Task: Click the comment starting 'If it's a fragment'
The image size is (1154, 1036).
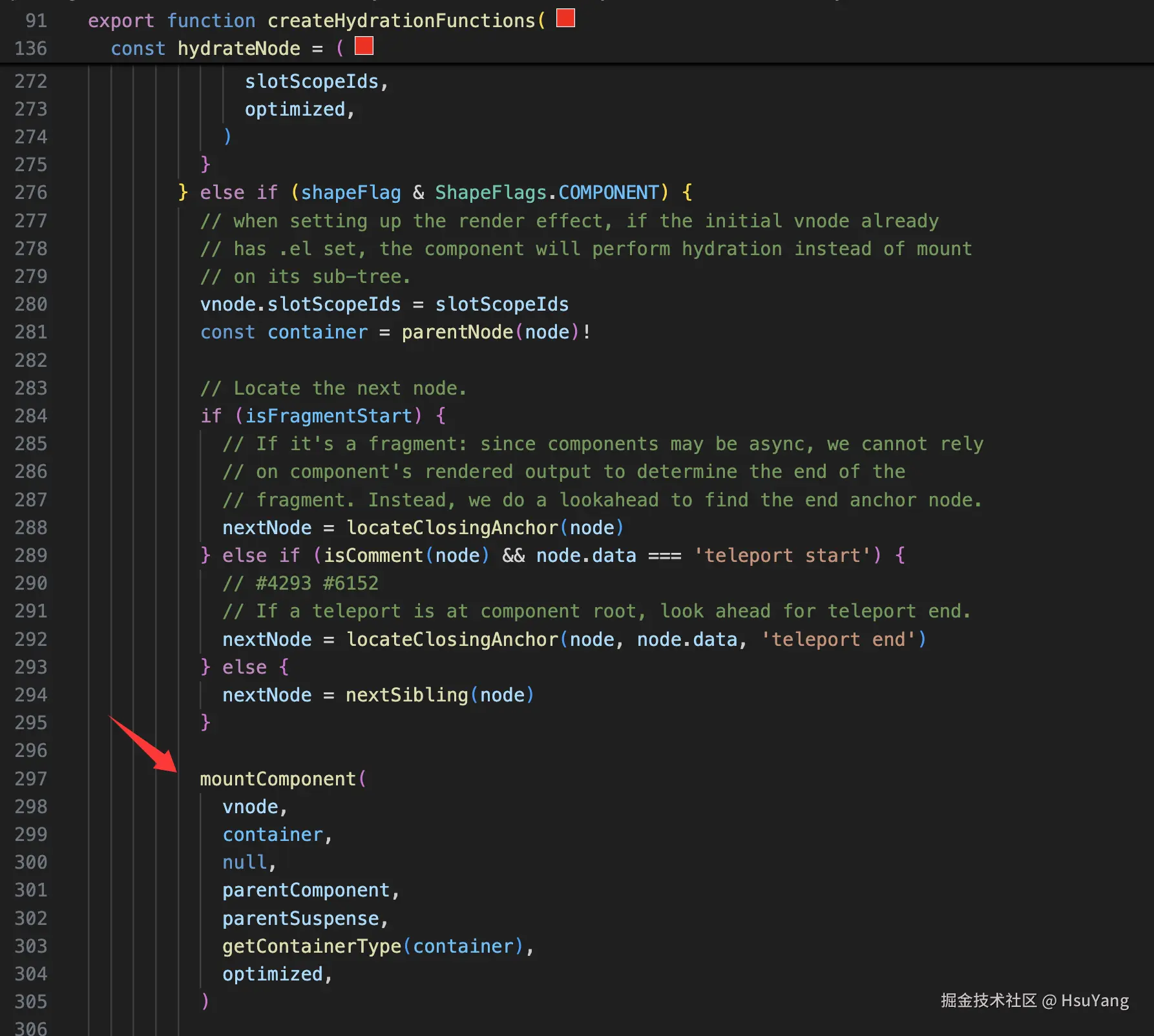Action: pos(603,444)
